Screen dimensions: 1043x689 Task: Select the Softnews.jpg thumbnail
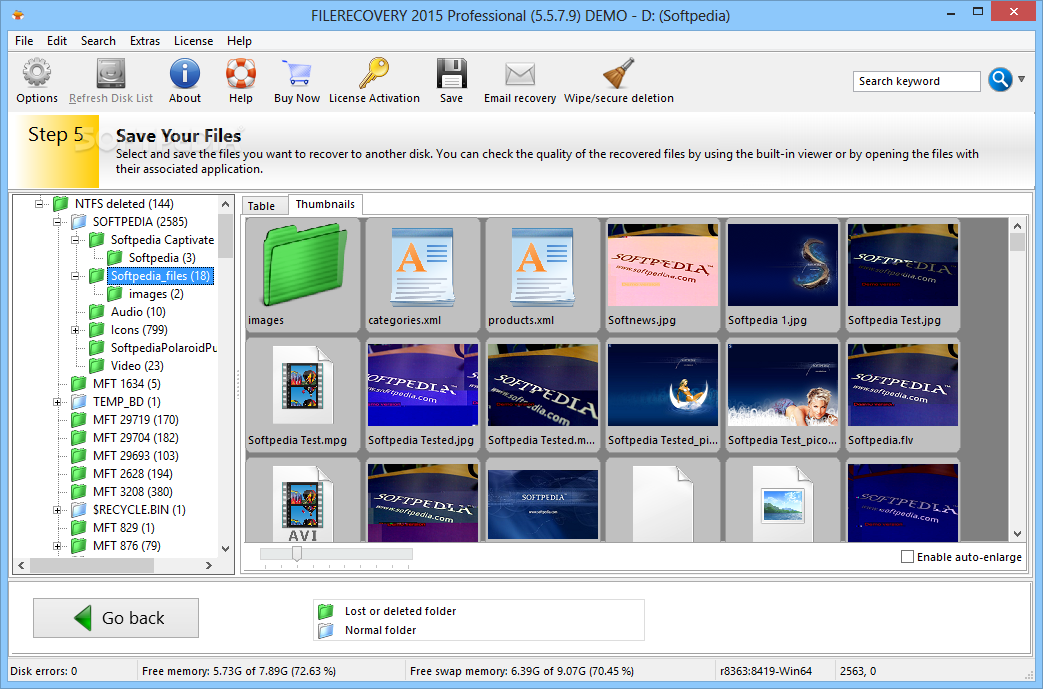663,275
